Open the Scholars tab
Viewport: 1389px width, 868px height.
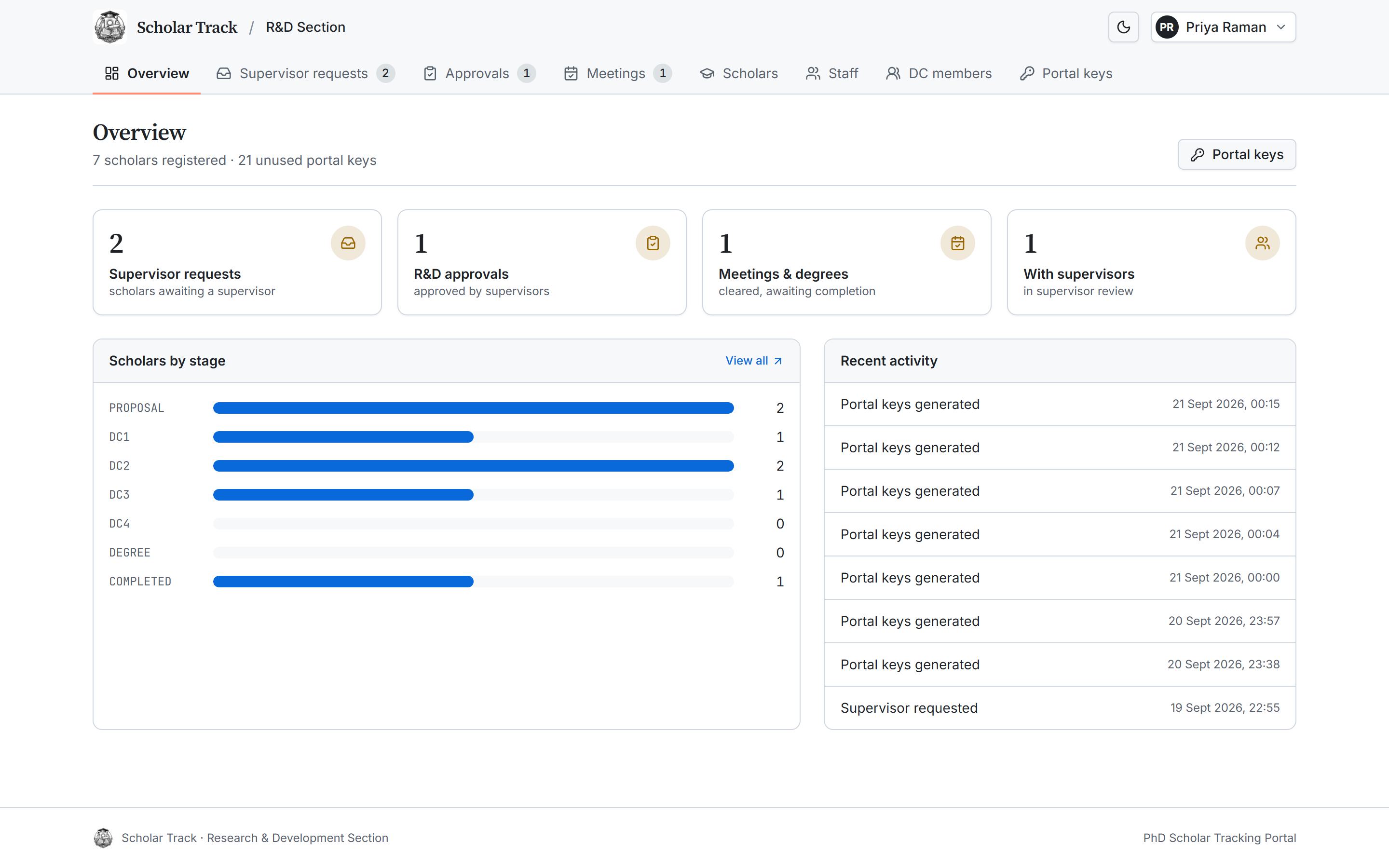click(739, 73)
